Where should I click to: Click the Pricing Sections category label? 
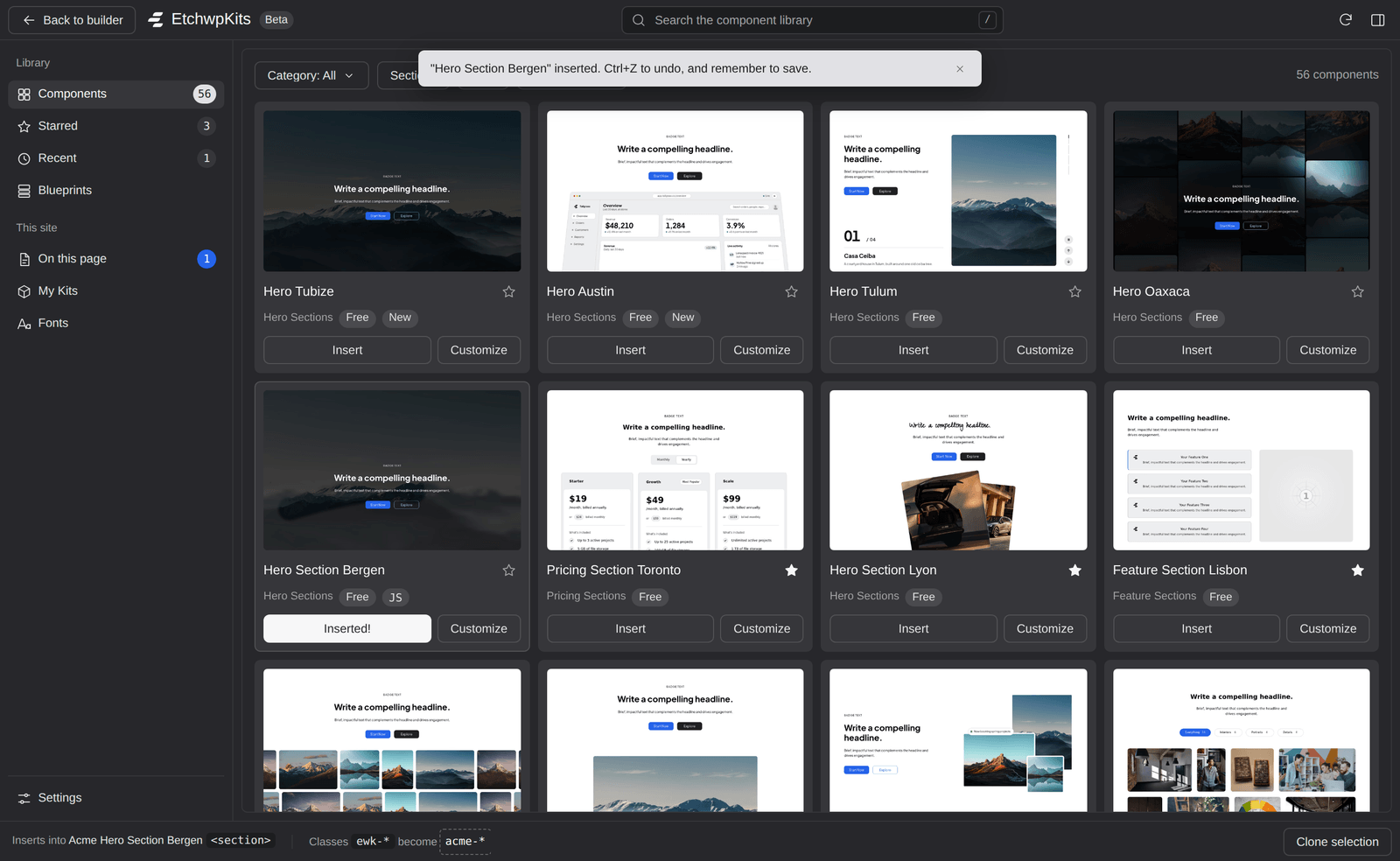point(586,596)
